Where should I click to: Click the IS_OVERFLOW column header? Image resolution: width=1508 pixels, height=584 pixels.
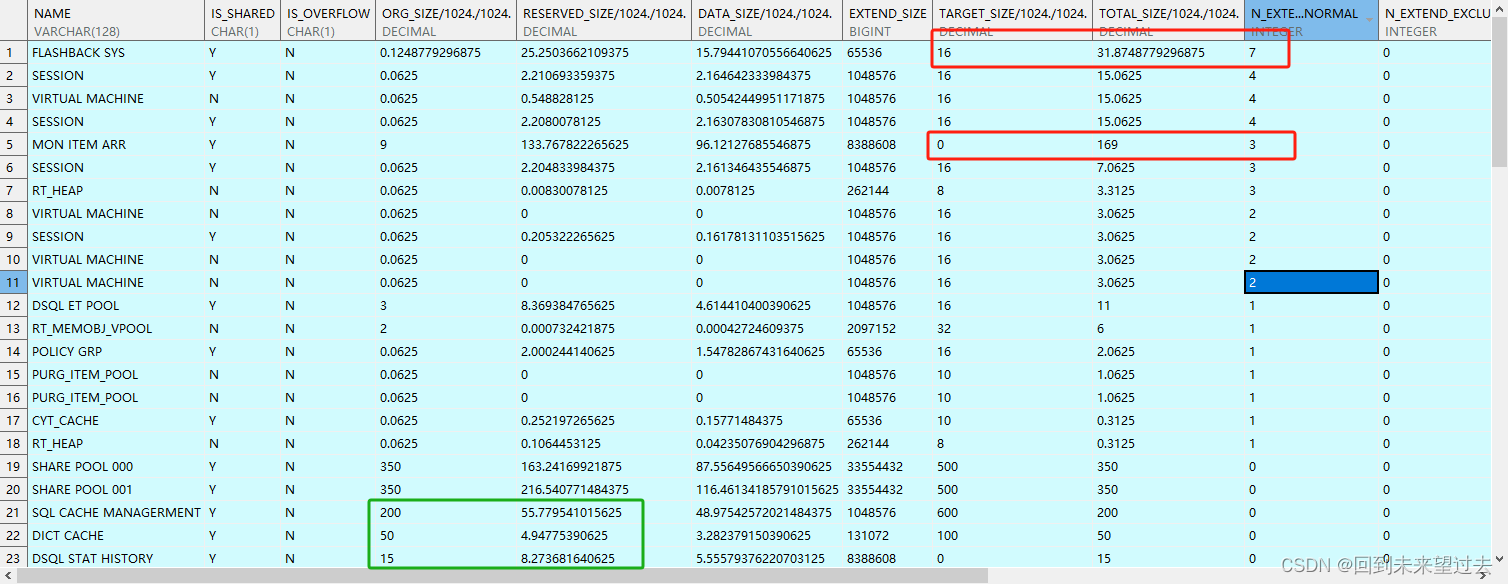(x=328, y=22)
